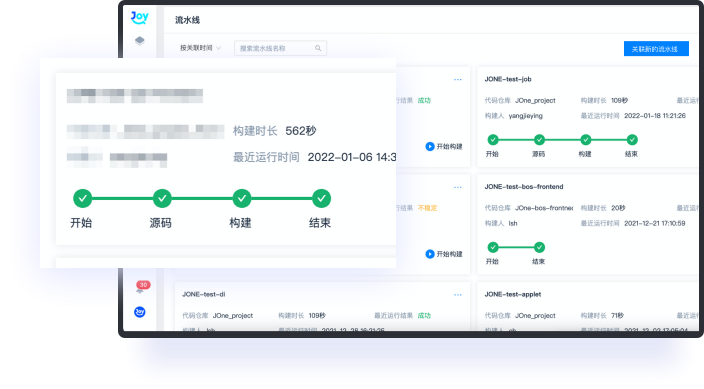
Task: Click 开始 stage check in zoomed card
Action: pos(83,198)
